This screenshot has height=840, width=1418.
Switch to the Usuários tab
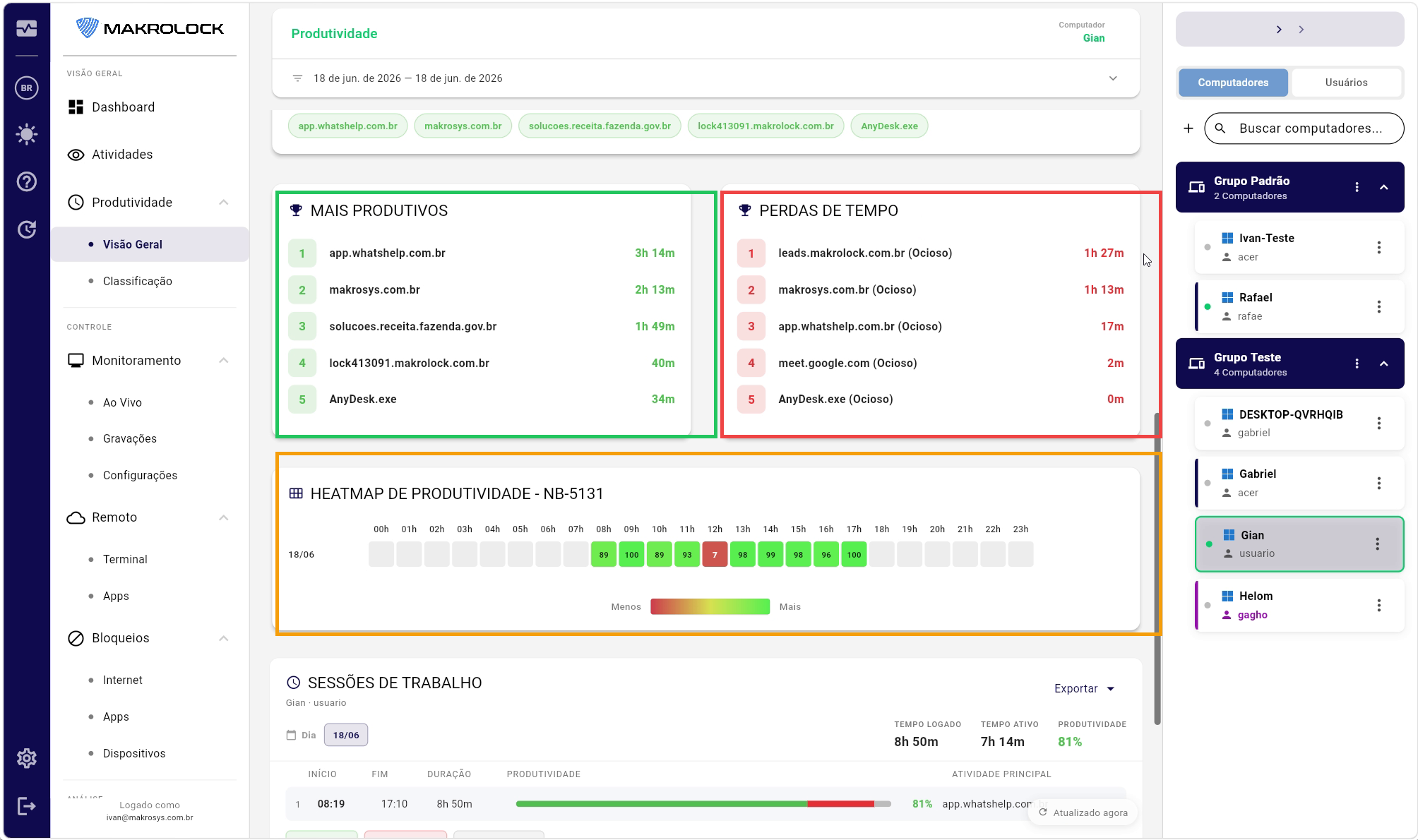pyautogui.click(x=1346, y=83)
